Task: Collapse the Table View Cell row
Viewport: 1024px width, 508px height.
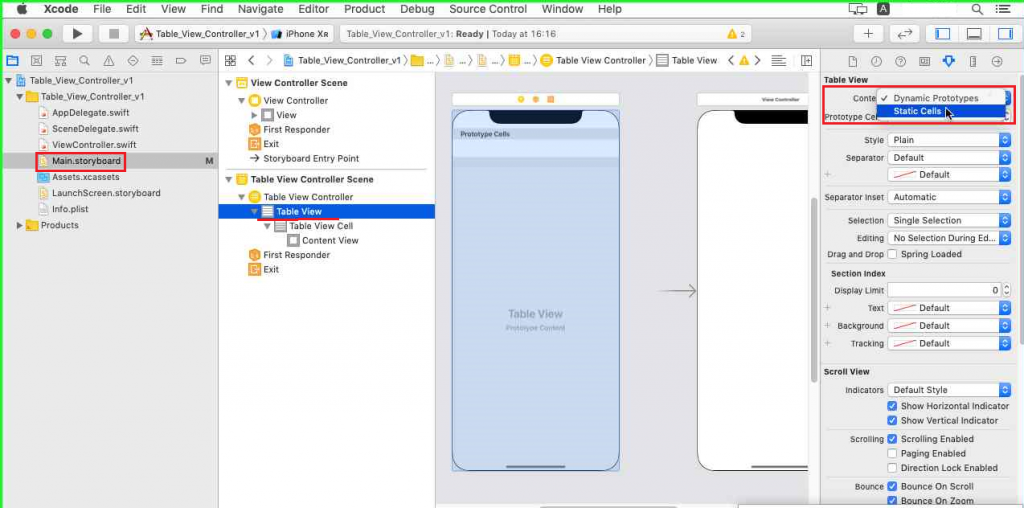Action: coord(268,226)
